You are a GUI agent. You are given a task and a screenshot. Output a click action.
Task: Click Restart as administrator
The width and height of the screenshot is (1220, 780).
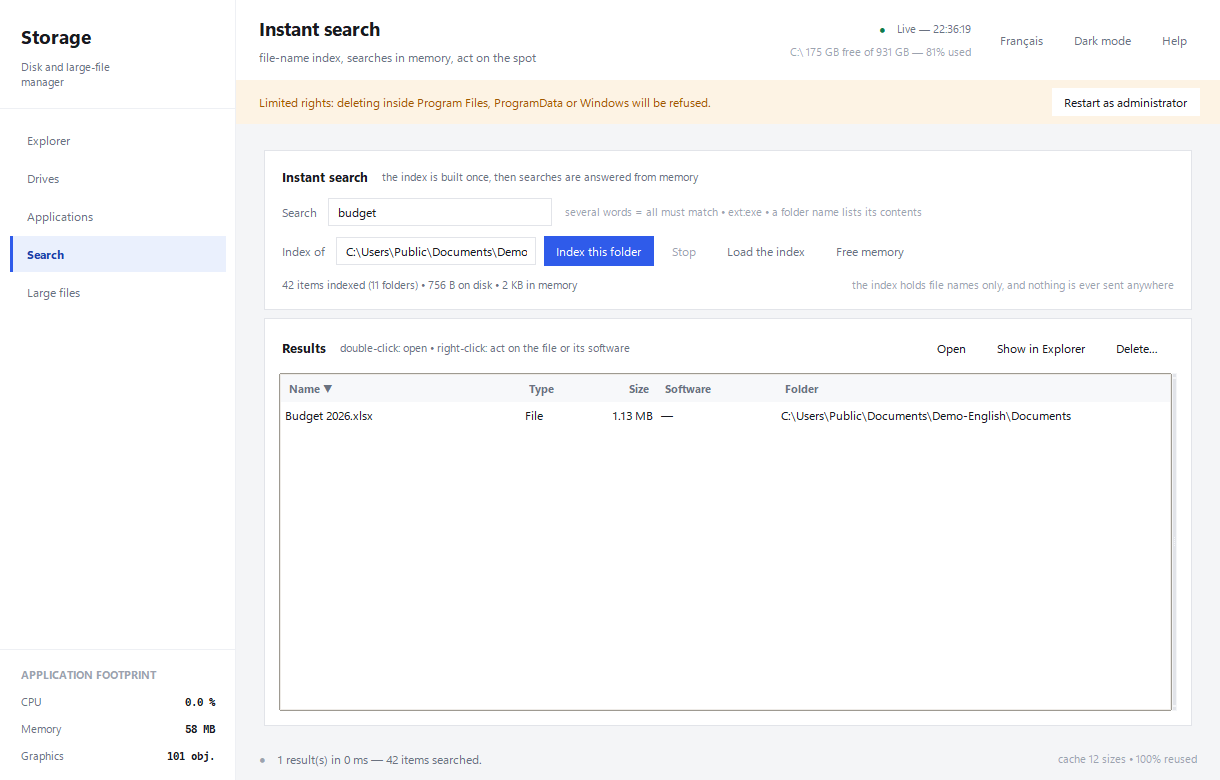tap(1125, 103)
